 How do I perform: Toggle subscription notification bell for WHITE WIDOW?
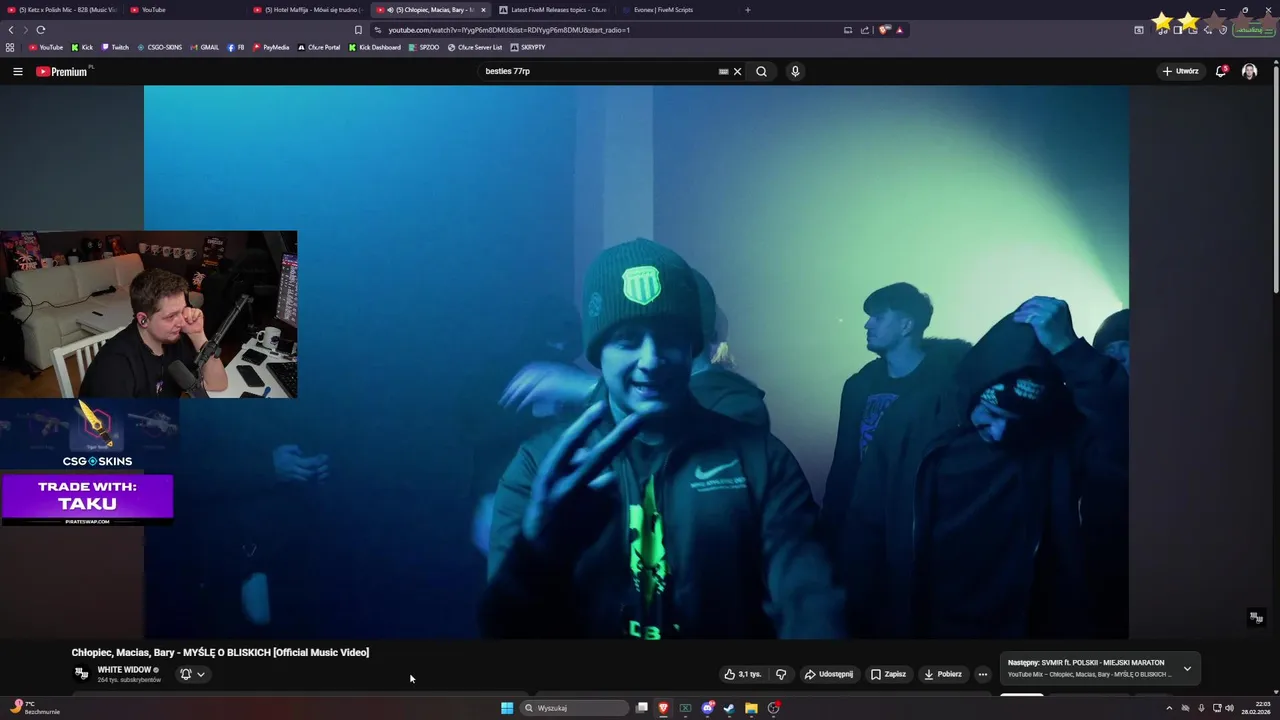click(x=185, y=674)
